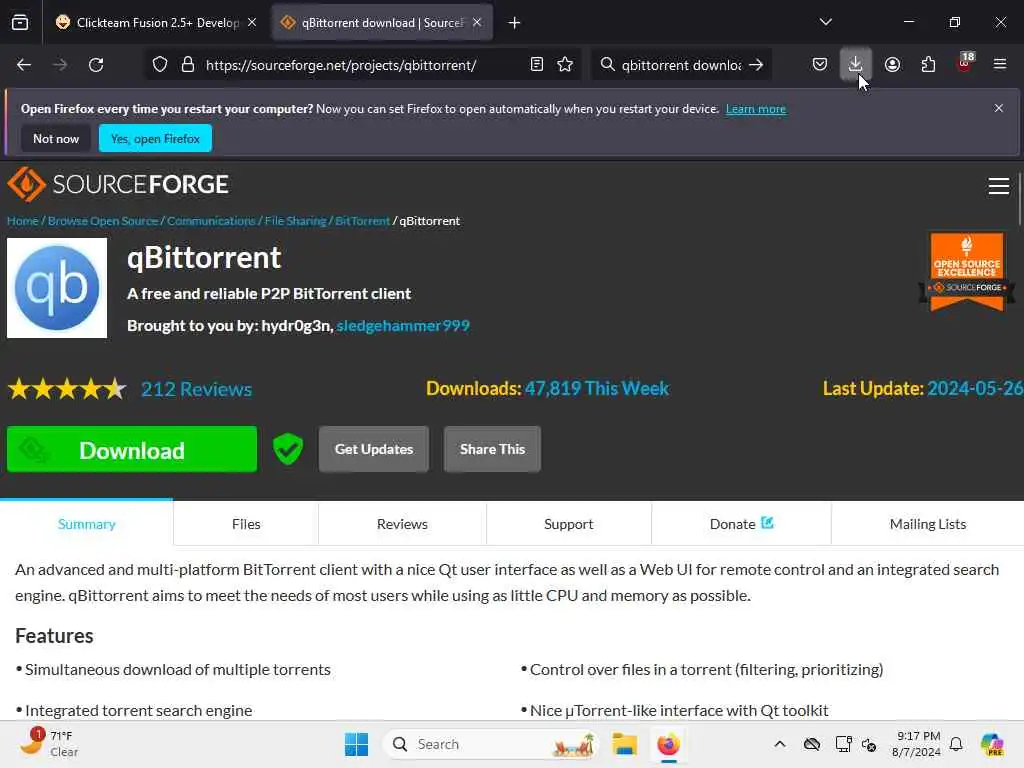Reload the current page

click(x=96, y=65)
